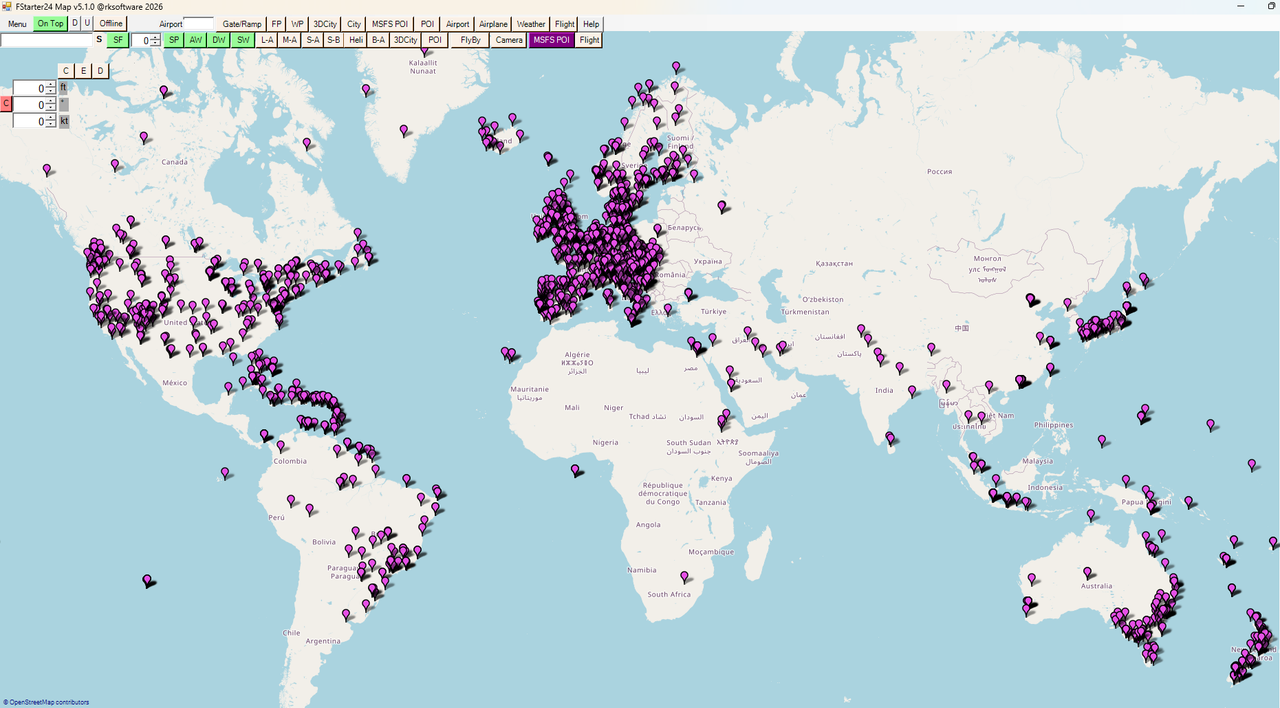The width and height of the screenshot is (1280, 708).
Task: Toggle the green DW filter
Action: [x=219, y=40]
